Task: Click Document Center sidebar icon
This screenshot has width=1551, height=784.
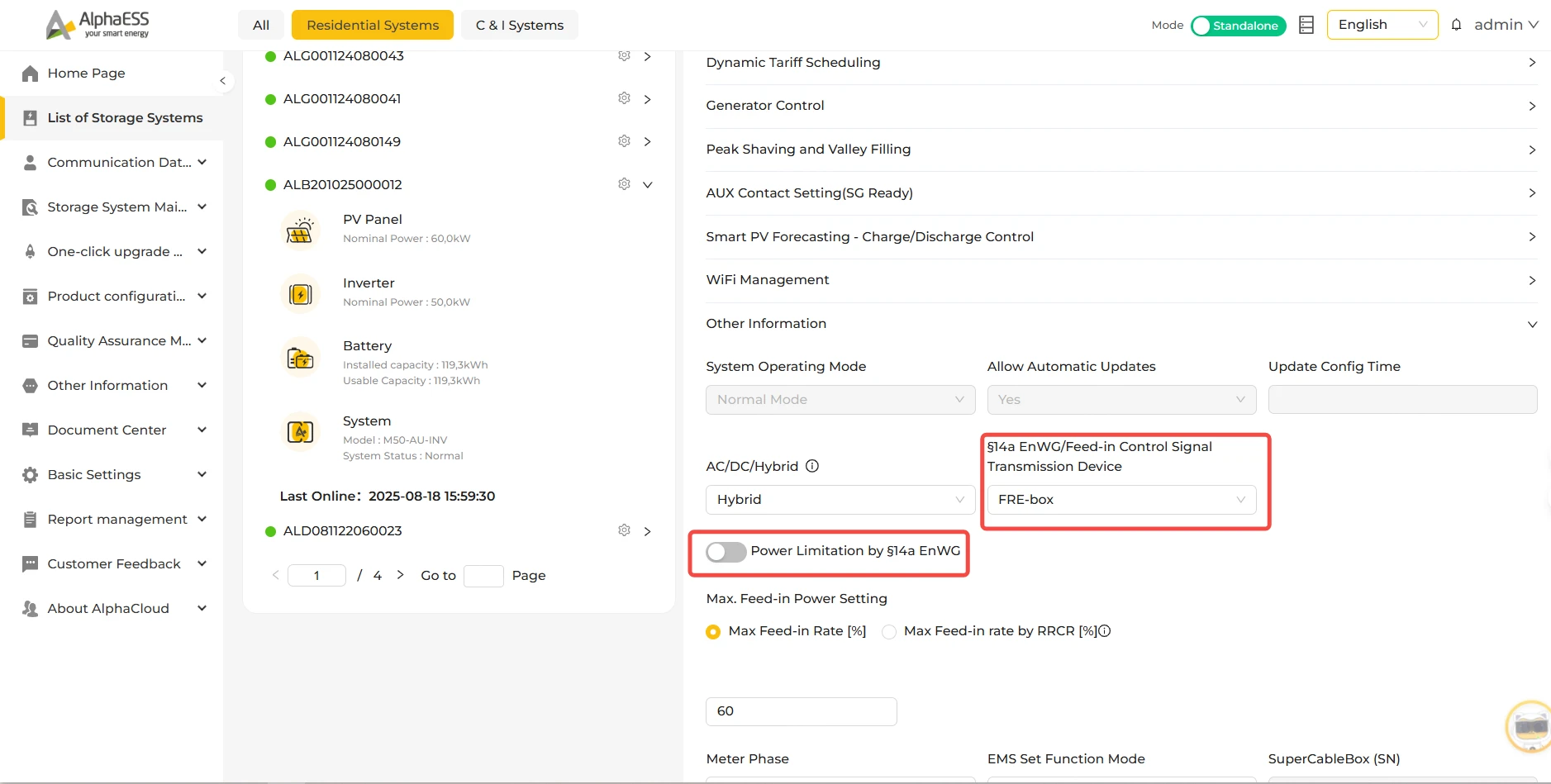Action: pyautogui.click(x=30, y=430)
